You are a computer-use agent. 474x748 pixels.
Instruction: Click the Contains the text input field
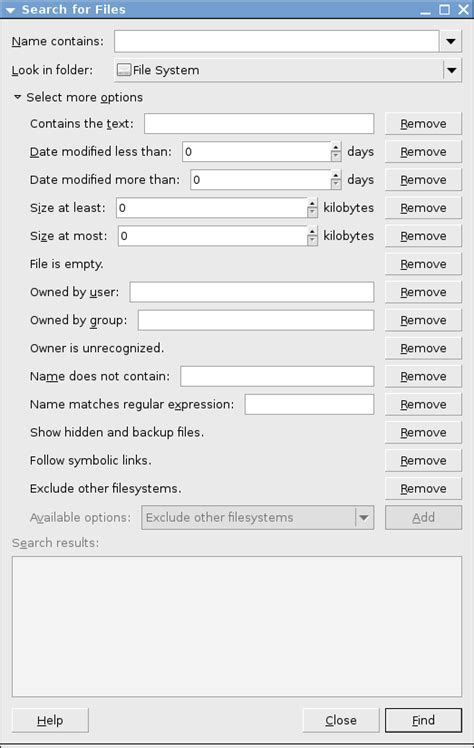coord(259,124)
